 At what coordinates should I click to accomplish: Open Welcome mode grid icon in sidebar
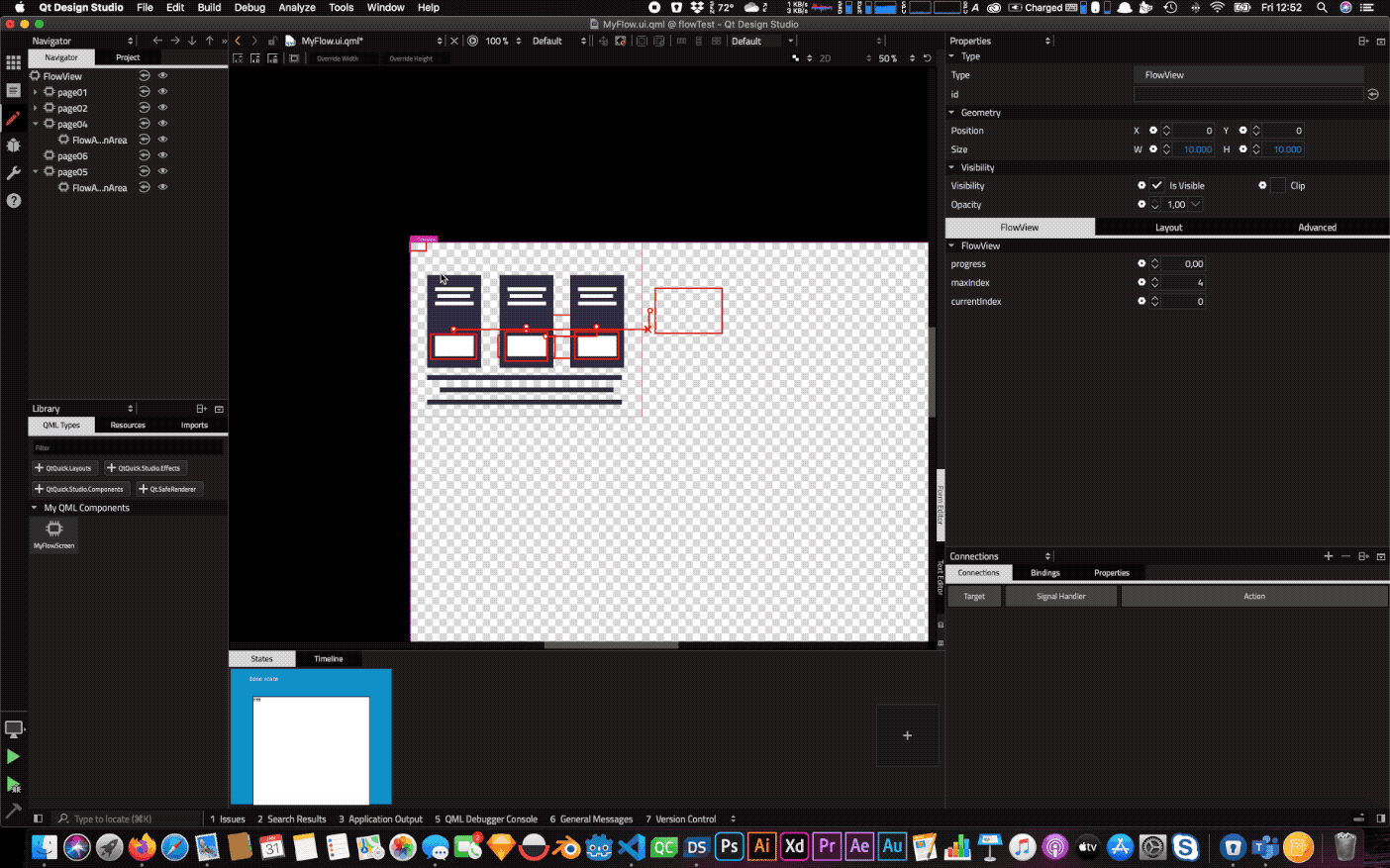(13, 62)
